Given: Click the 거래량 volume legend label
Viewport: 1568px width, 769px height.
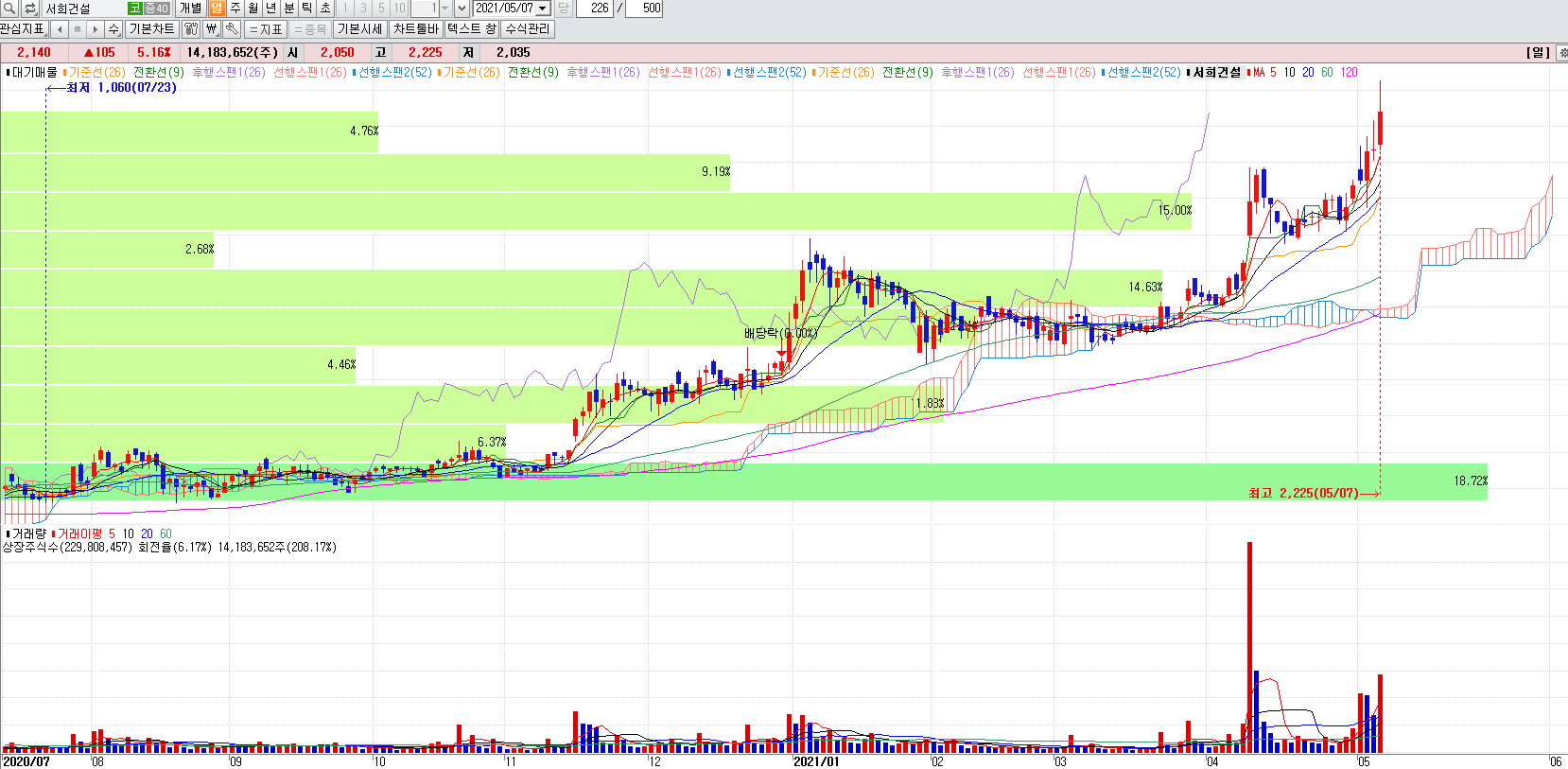Looking at the screenshot, I should tap(28, 534).
